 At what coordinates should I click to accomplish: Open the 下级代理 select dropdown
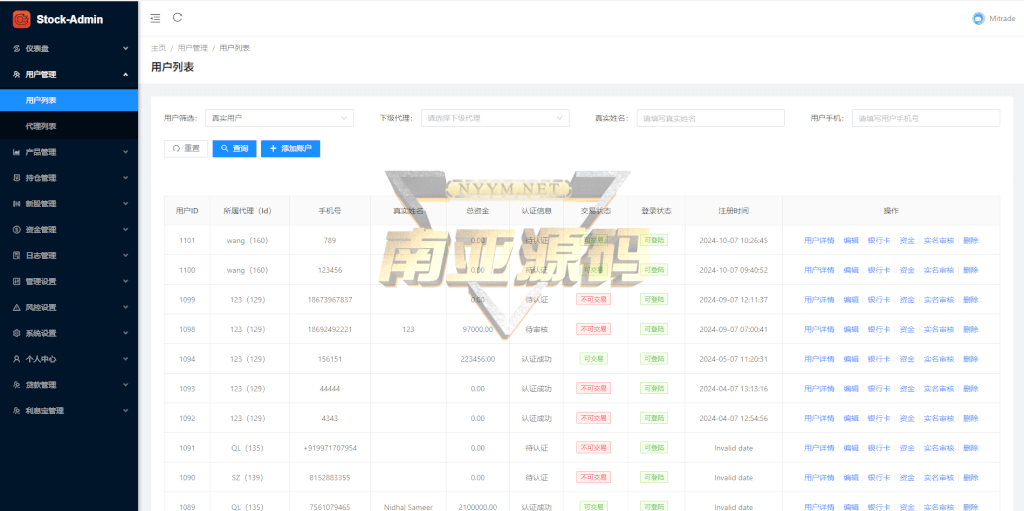click(494, 118)
